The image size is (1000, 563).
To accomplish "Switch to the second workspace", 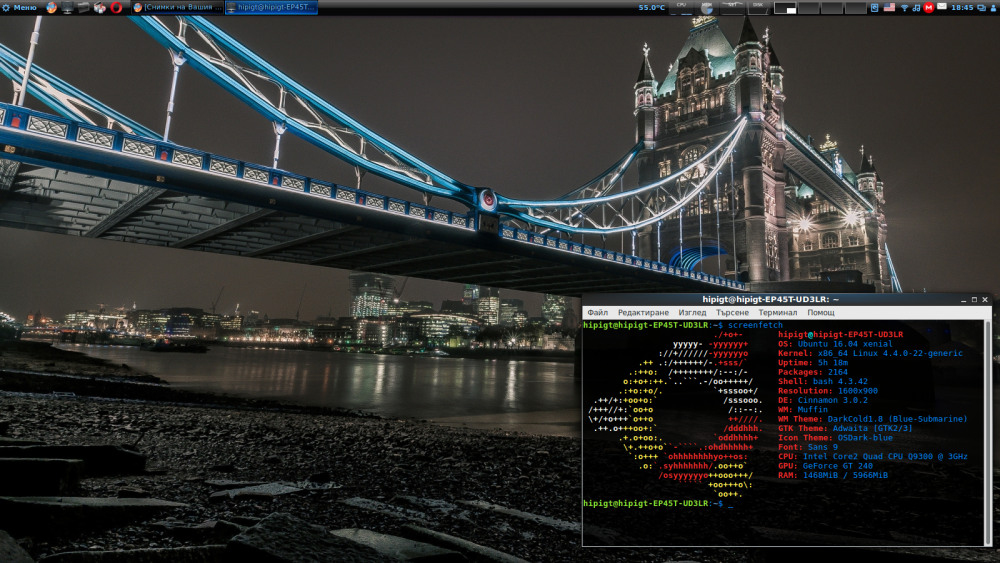I will click(x=809, y=8).
